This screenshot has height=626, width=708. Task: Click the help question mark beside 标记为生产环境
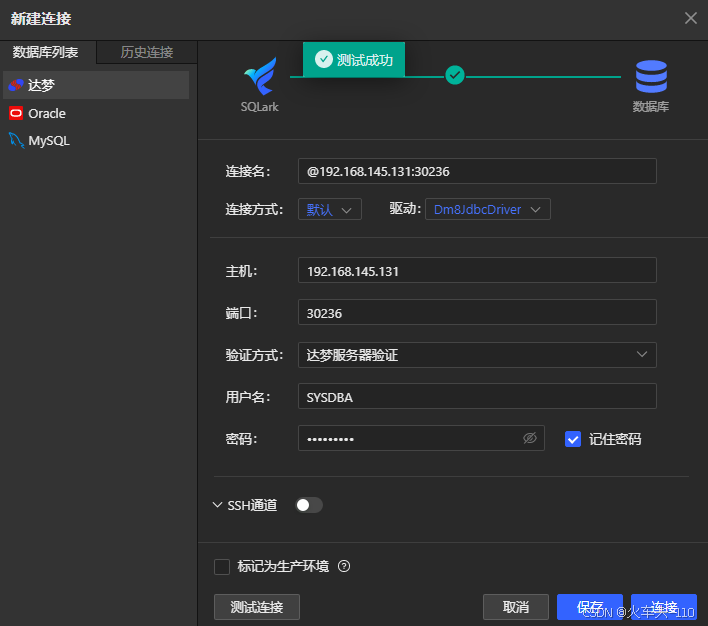click(x=344, y=566)
